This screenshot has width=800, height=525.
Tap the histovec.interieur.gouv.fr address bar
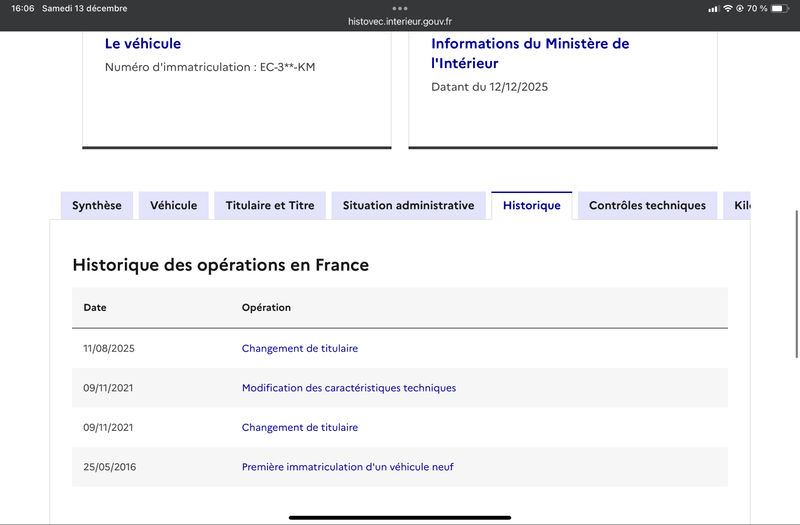pyautogui.click(x=400, y=21)
